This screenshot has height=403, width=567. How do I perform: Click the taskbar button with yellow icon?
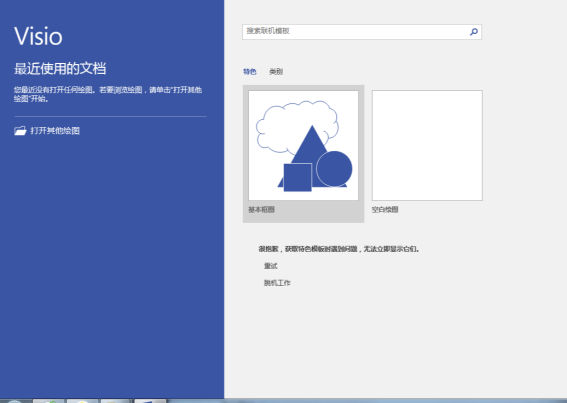[82, 401]
